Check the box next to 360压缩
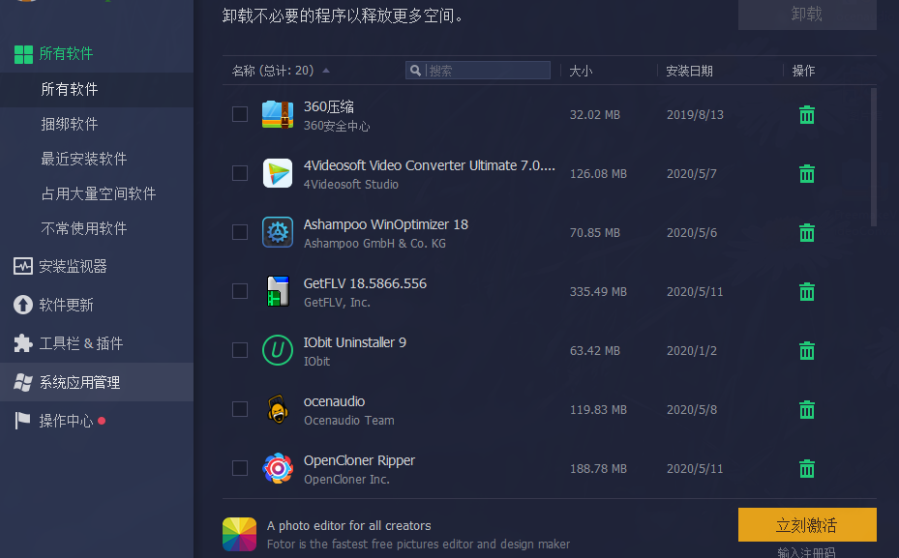 tap(240, 114)
